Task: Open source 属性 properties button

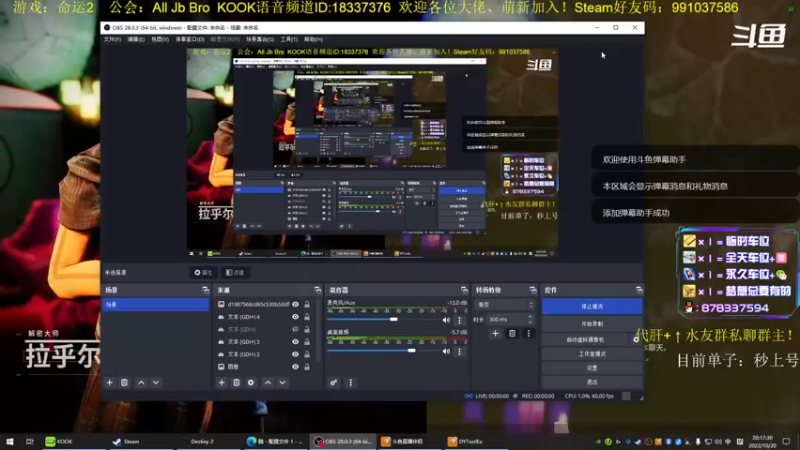Action: (x=203, y=272)
